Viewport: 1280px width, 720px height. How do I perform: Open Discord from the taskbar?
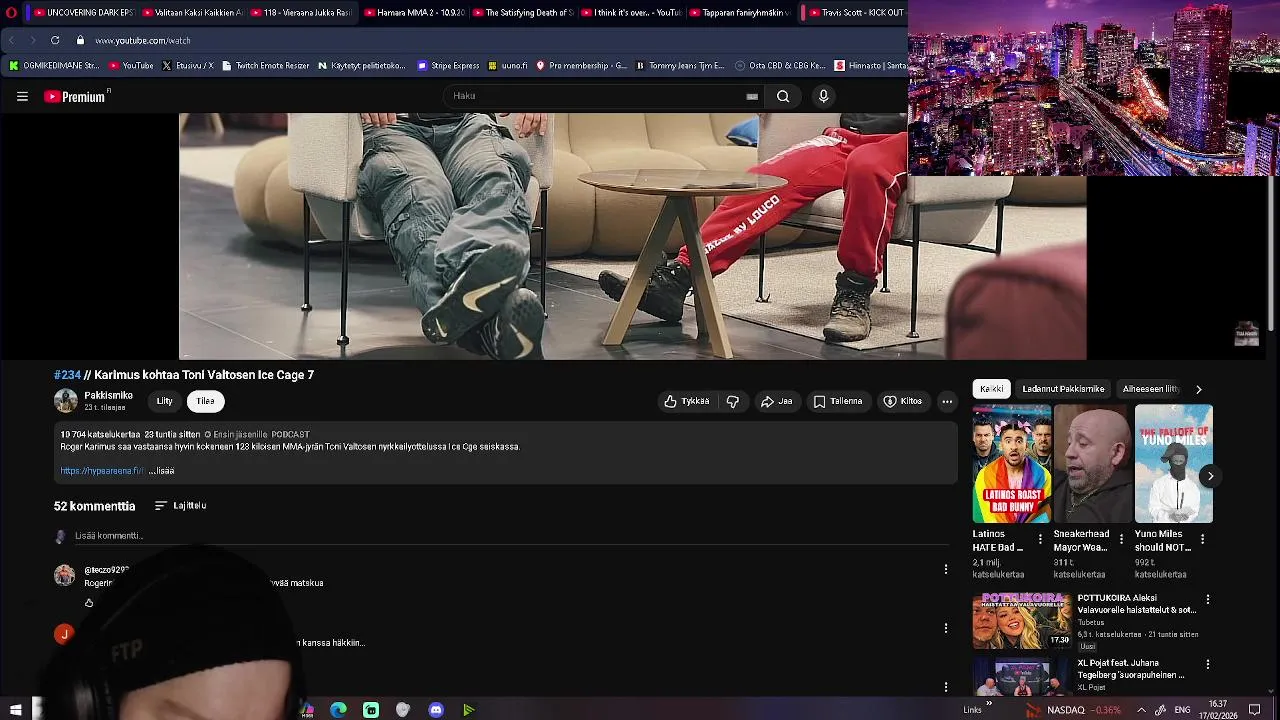(436, 710)
